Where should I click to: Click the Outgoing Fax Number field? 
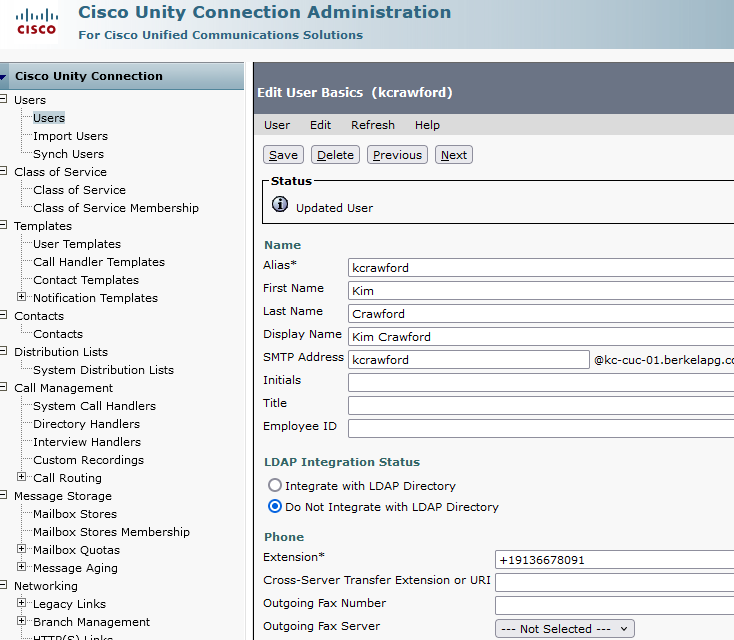614,606
